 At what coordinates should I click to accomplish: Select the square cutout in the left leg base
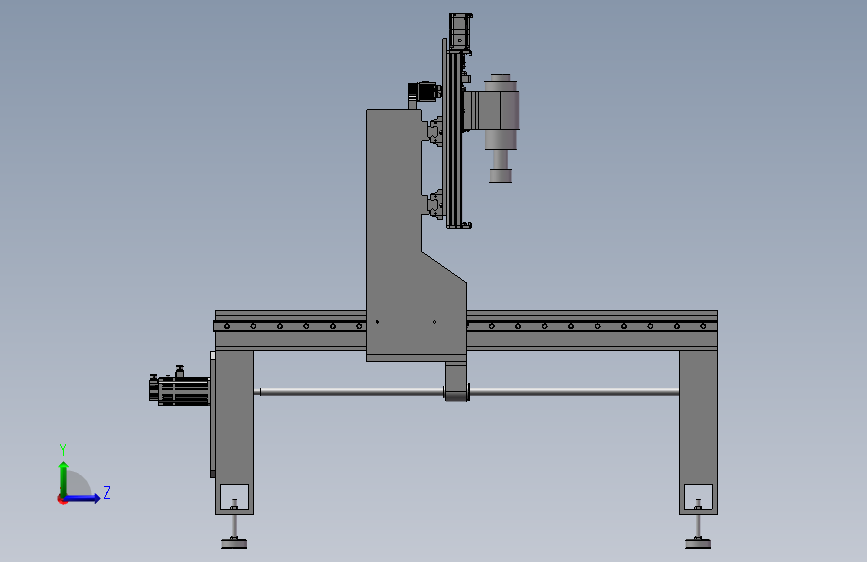(234, 497)
